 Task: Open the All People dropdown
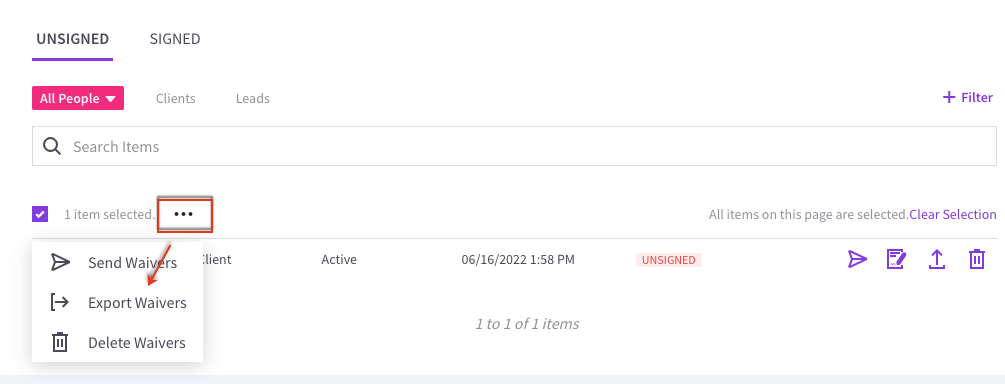click(78, 98)
